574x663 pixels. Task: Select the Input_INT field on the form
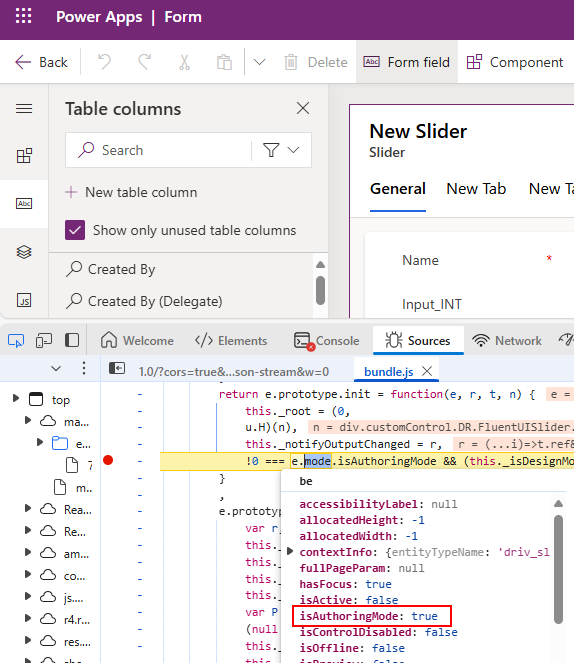432,304
